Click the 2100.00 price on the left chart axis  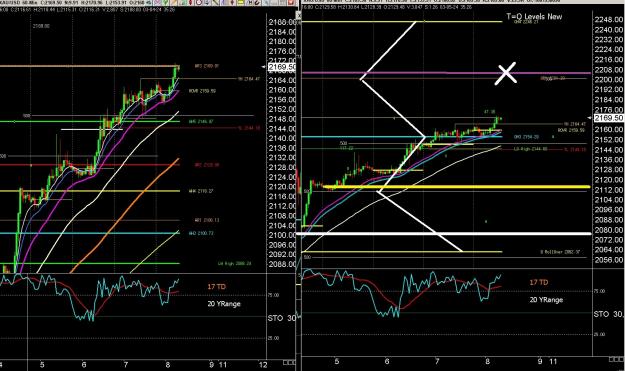(x=282, y=235)
